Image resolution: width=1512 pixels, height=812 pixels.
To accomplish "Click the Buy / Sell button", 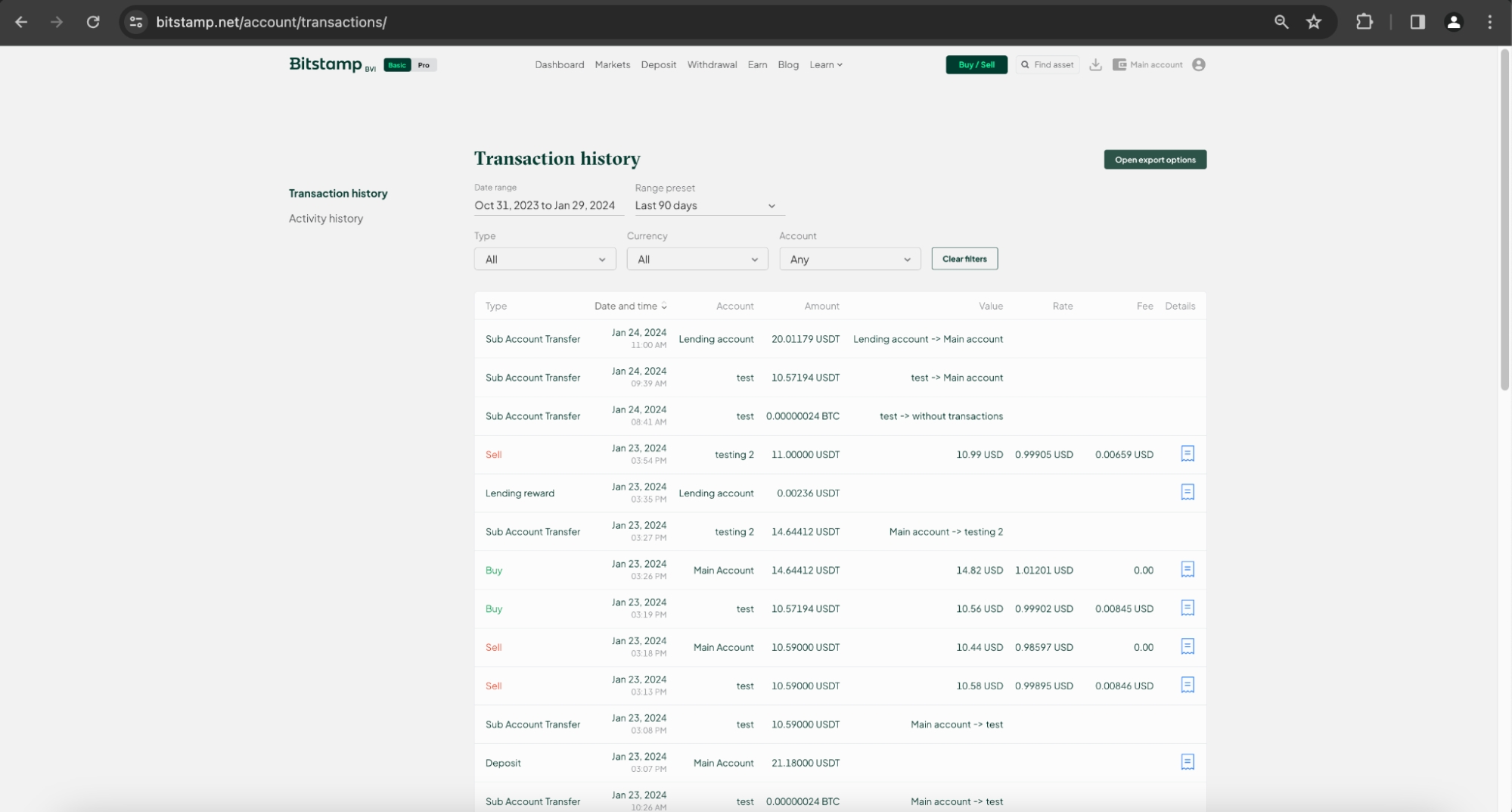I will point(976,64).
